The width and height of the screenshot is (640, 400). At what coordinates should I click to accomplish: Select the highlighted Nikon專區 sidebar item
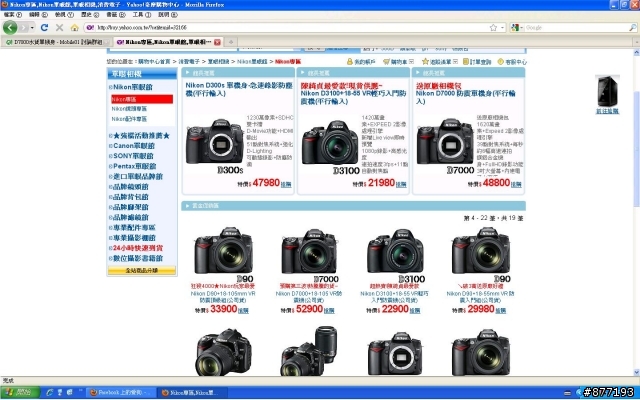pyautogui.click(x=142, y=99)
